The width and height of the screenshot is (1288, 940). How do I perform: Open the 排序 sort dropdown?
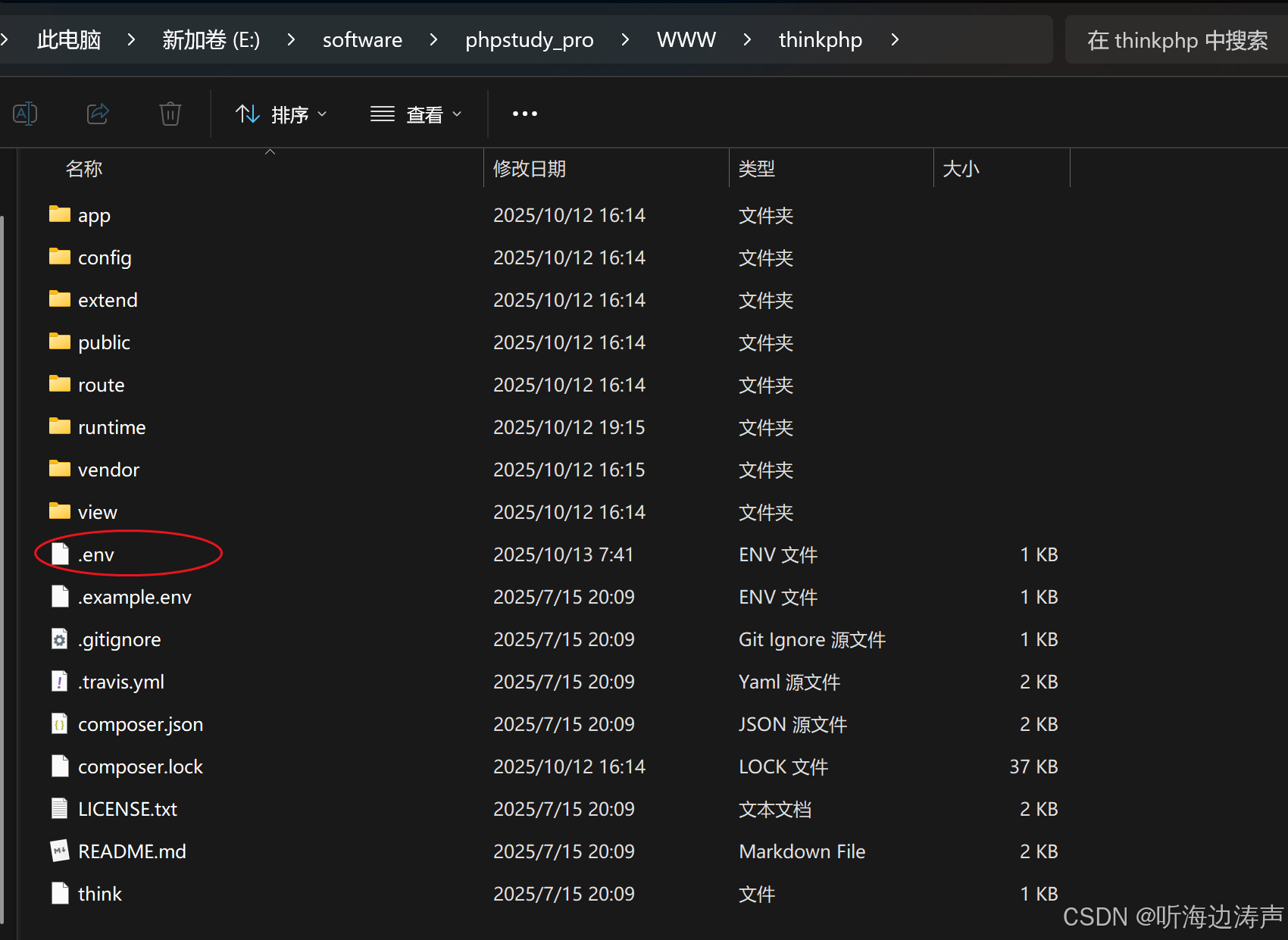click(281, 114)
